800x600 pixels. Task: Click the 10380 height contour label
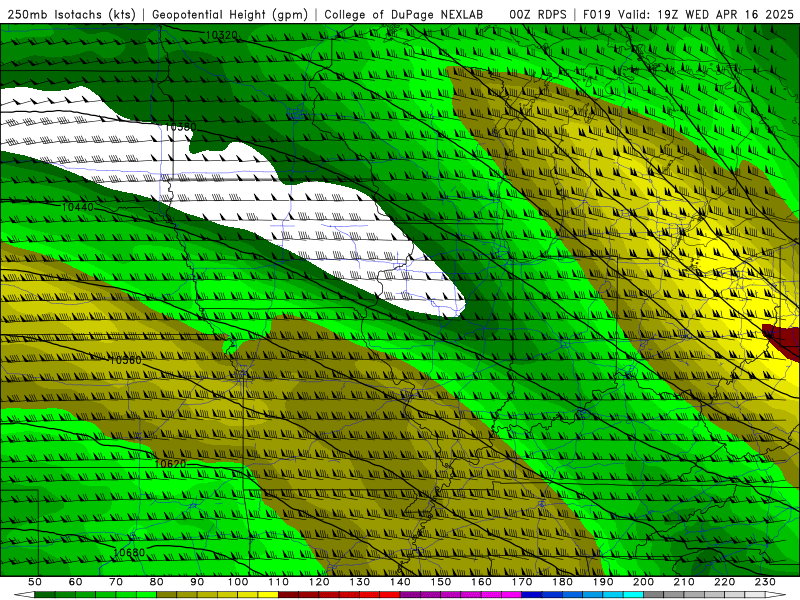click(181, 127)
